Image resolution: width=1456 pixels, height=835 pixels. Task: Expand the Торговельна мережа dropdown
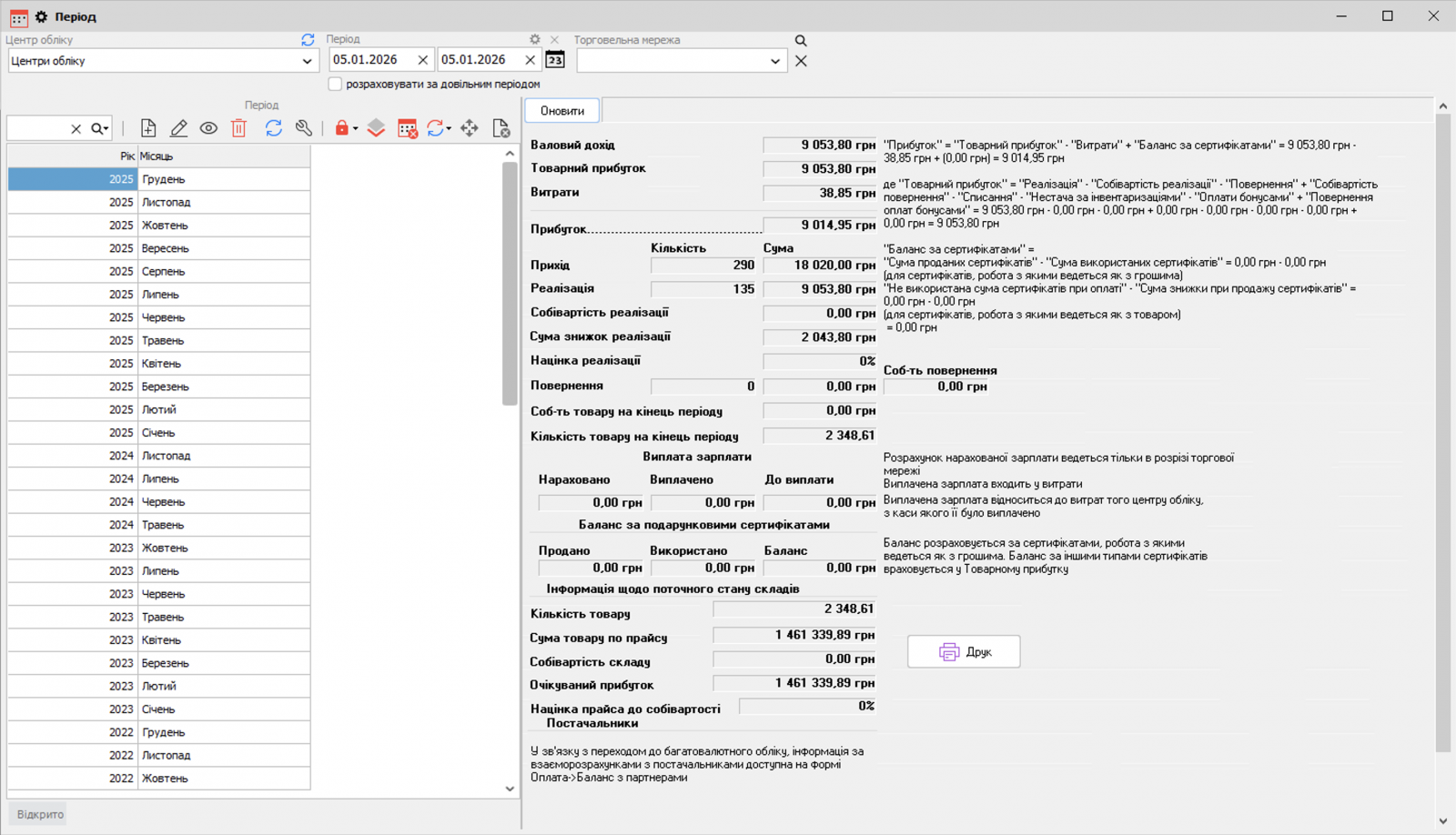[774, 61]
